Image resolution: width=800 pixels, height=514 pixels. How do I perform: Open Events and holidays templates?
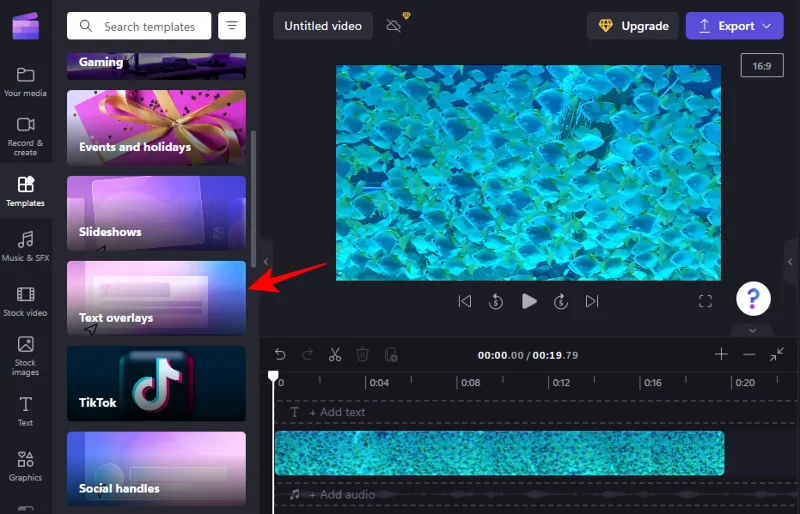[x=156, y=128]
